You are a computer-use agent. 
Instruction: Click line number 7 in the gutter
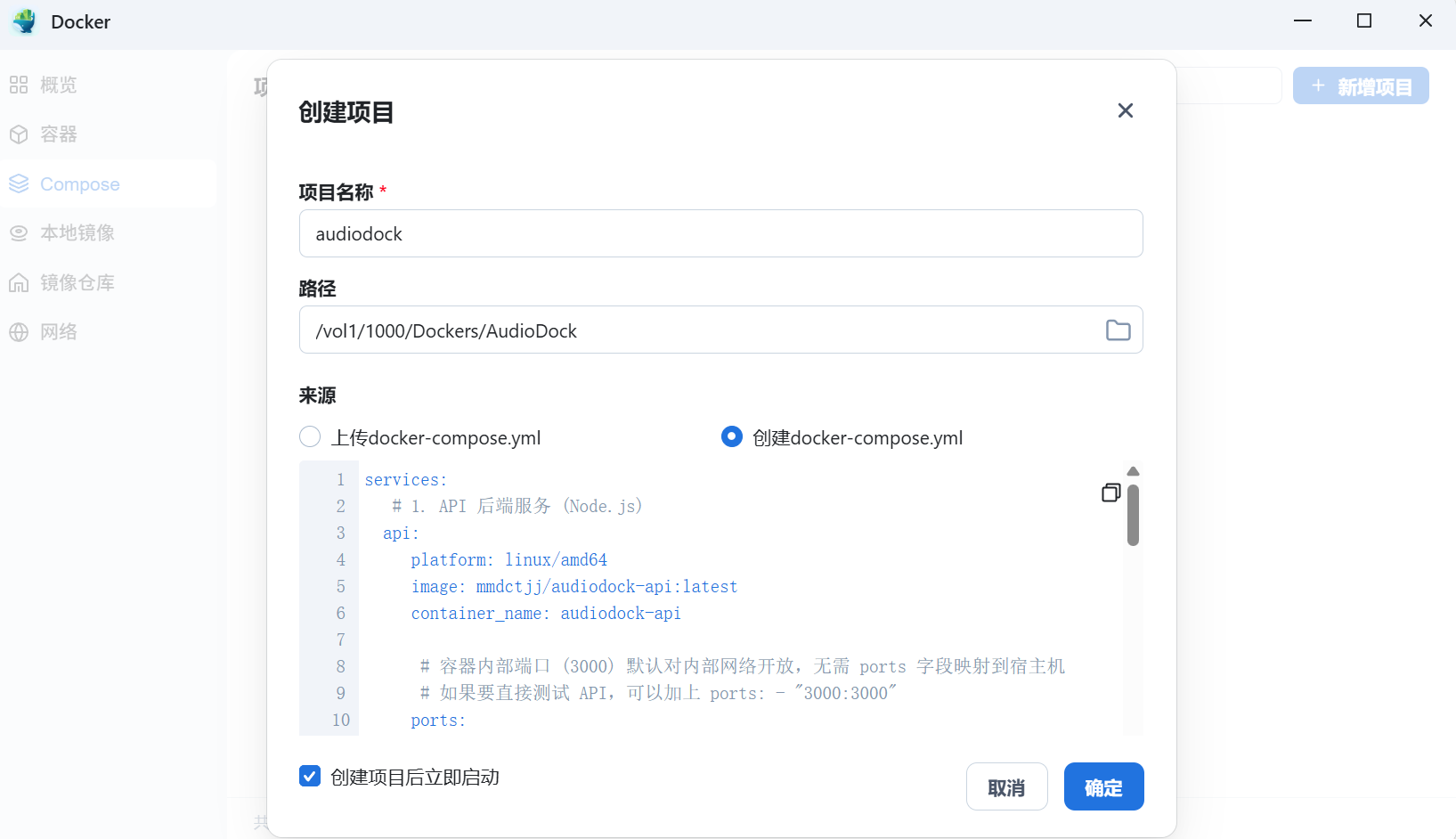tap(340, 640)
